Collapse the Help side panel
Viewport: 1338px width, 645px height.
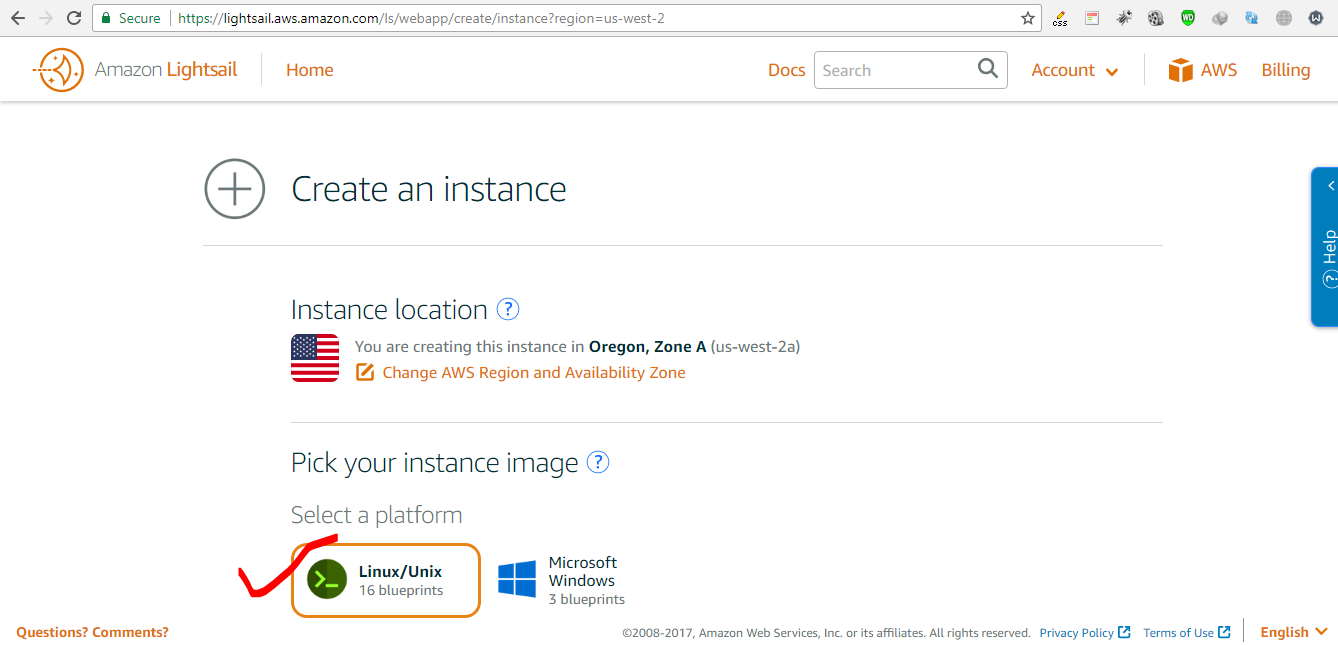(x=1330, y=185)
